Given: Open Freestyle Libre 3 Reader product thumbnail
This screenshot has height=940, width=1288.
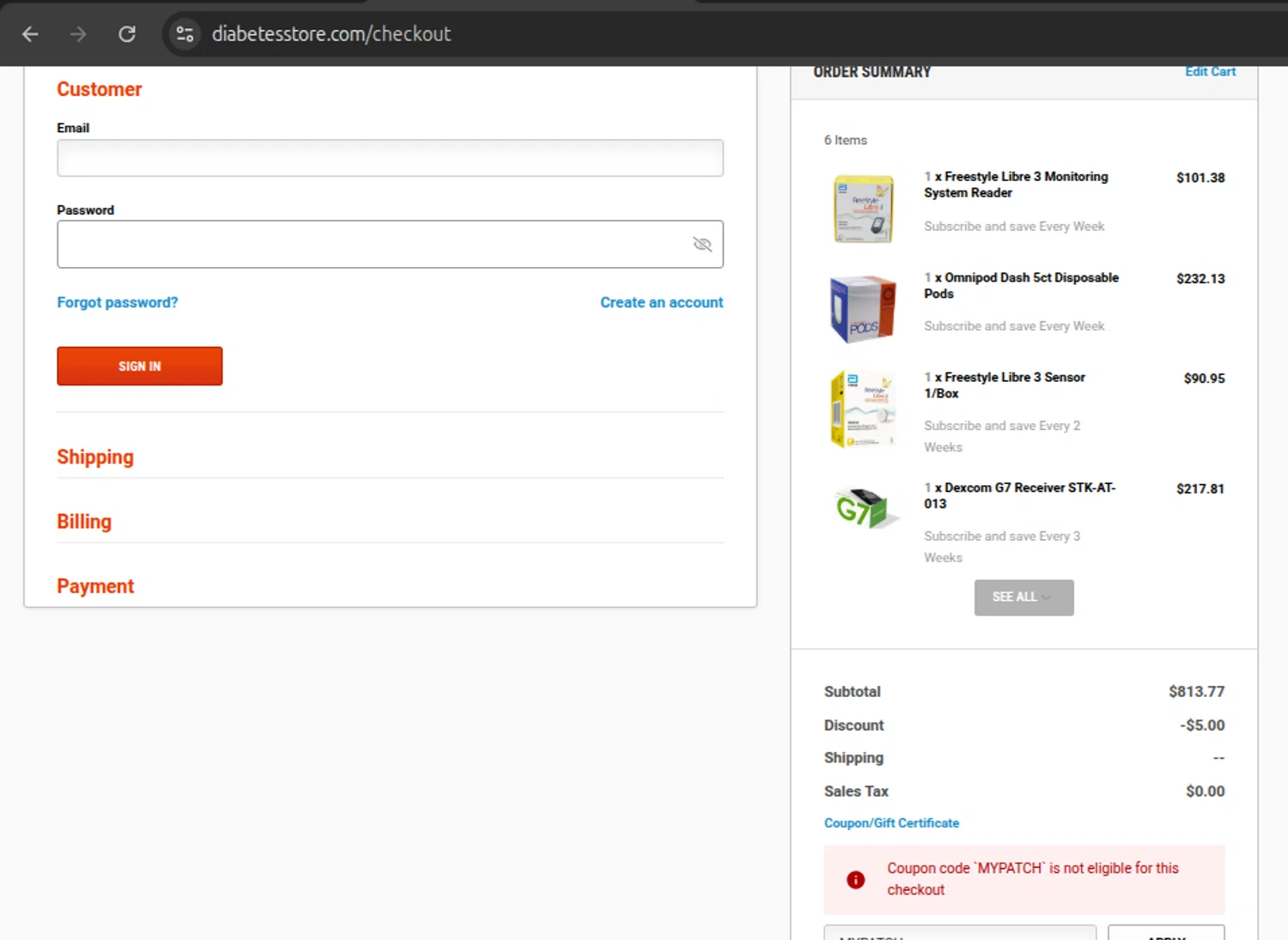Looking at the screenshot, I should coord(864,209).
